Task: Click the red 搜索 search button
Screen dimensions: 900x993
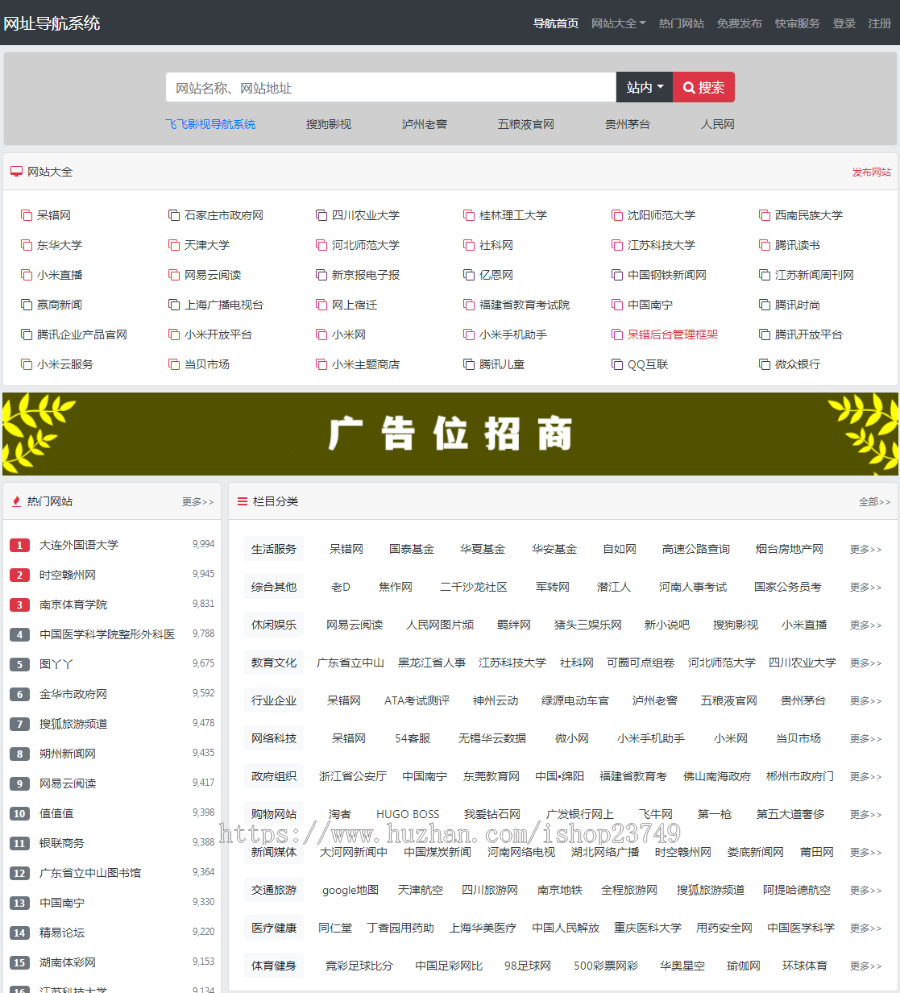Action: coord(704,87)
